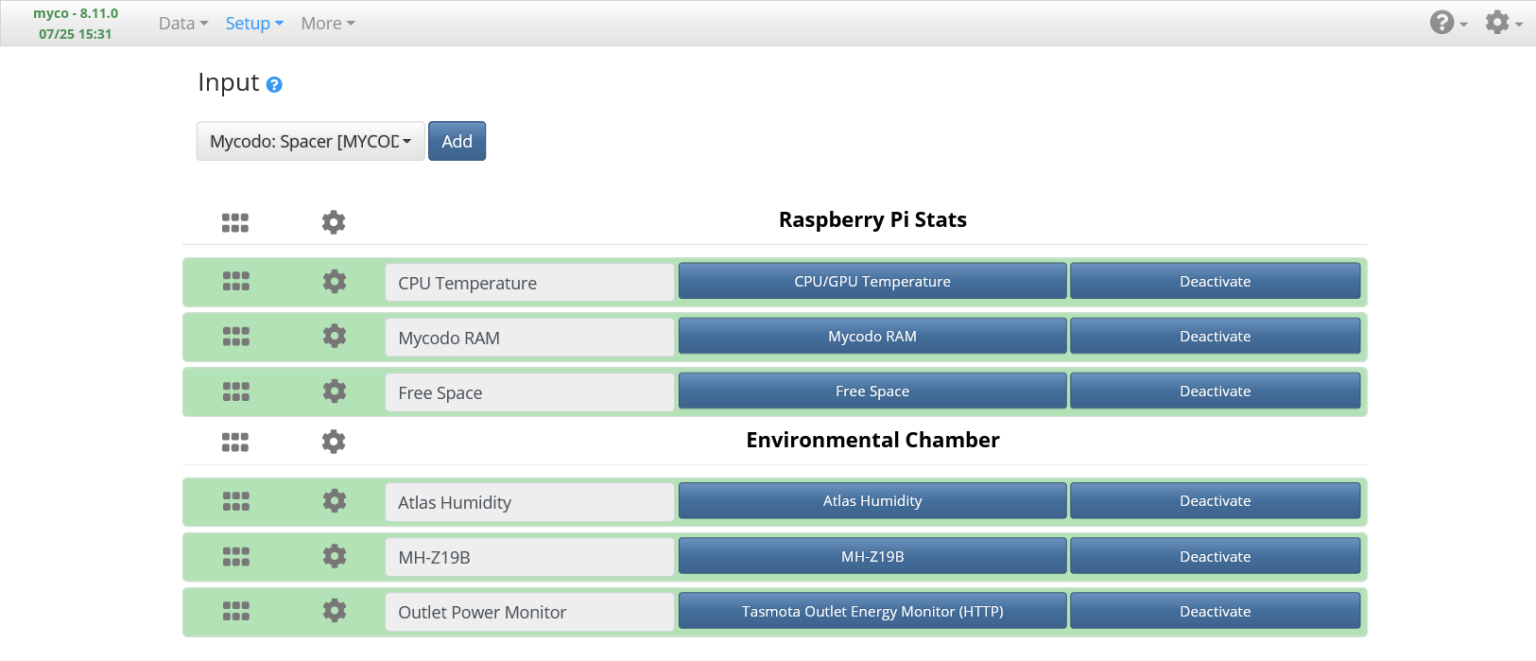Viewport: 1536px width, 661px height.
Task: Click the Atlas Humidity name field
Action: pyautogui.click(x=529, y=502)
